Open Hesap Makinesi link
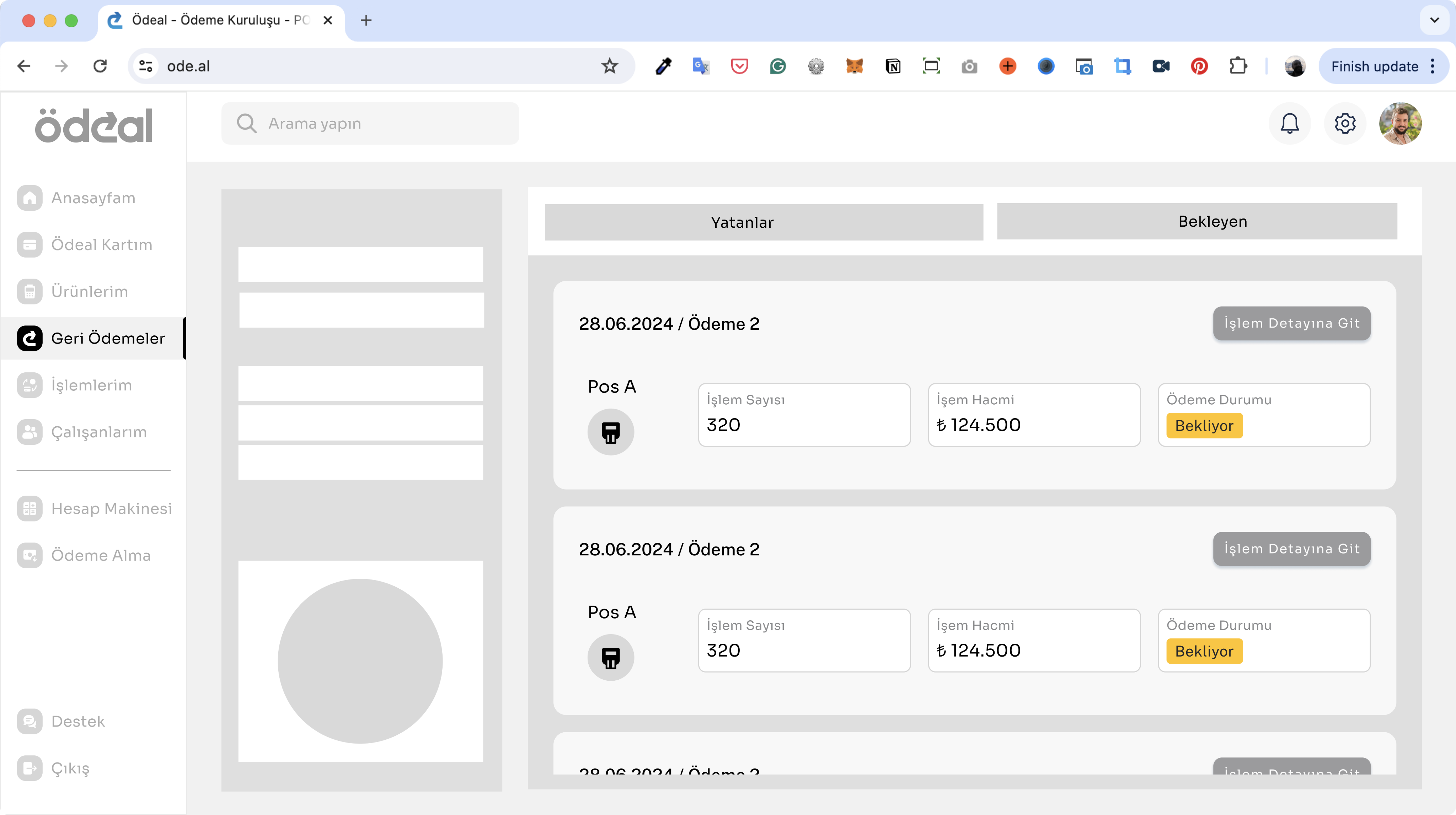This screenshot has width=1456, height=815. pos(111,508)
